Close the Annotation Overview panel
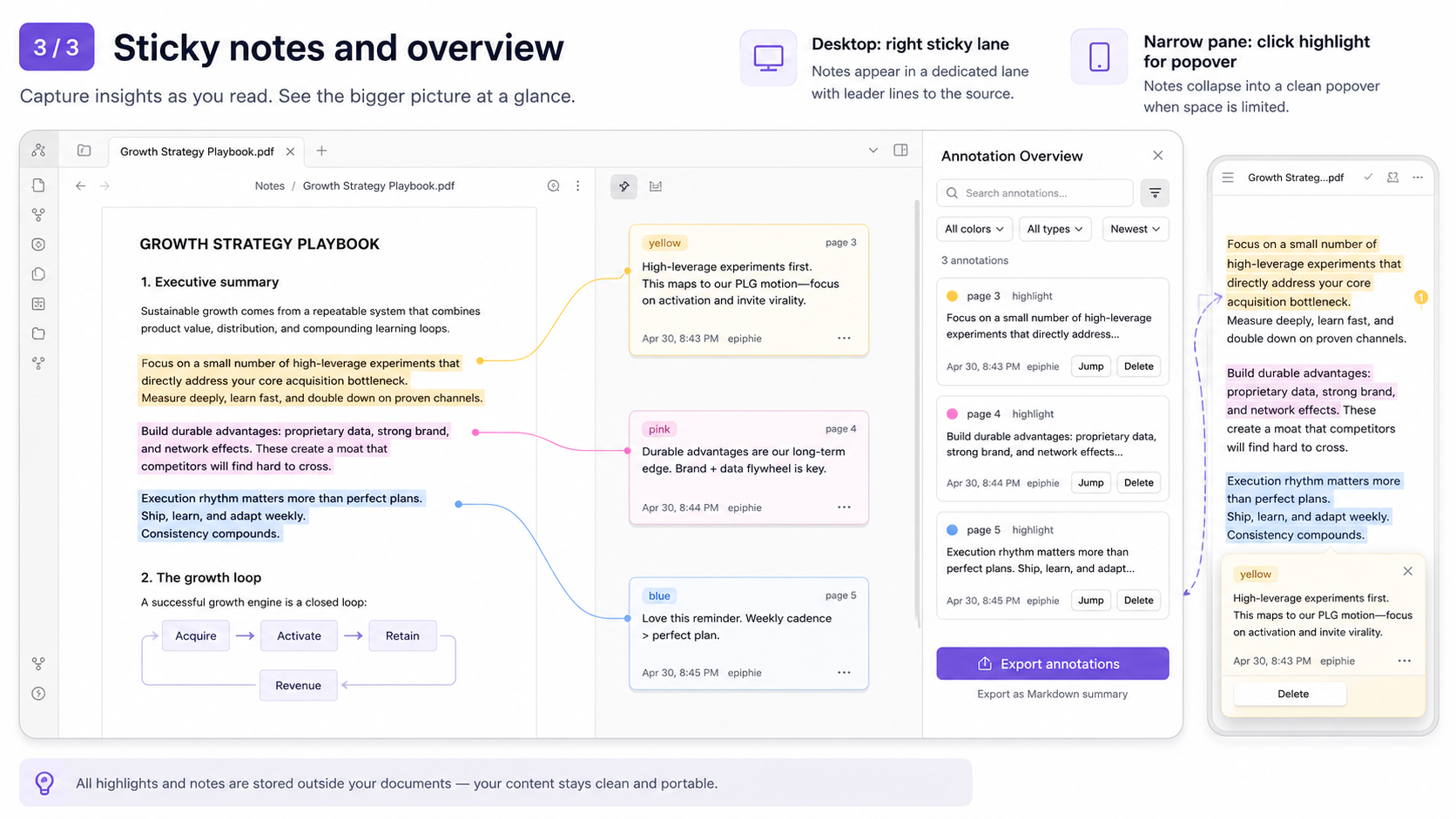1456x819 pixels. point(1157,156)
